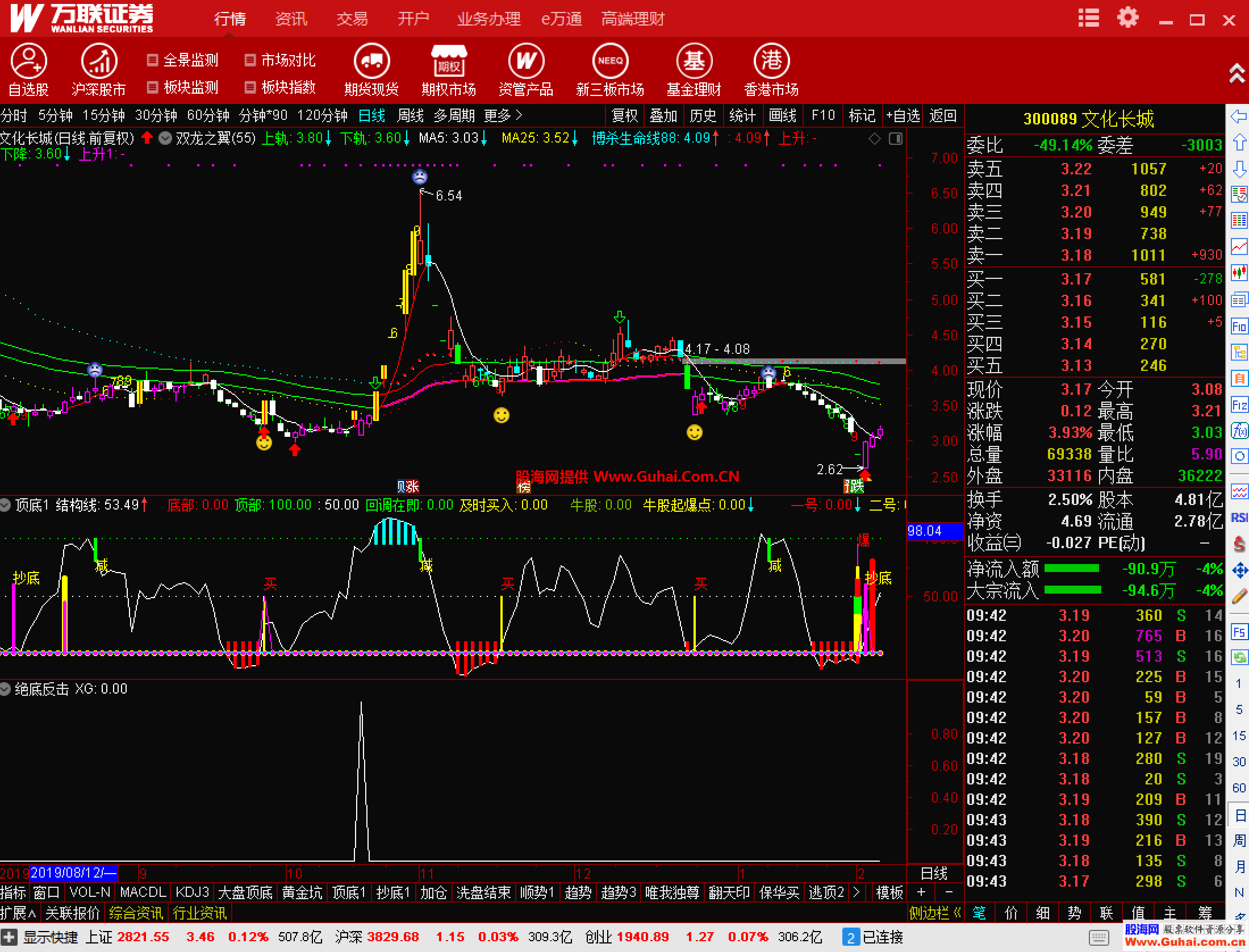Toggle 市场对比 checkbox
Viewport: 1249px width, 952px height.
pos(250,60)
